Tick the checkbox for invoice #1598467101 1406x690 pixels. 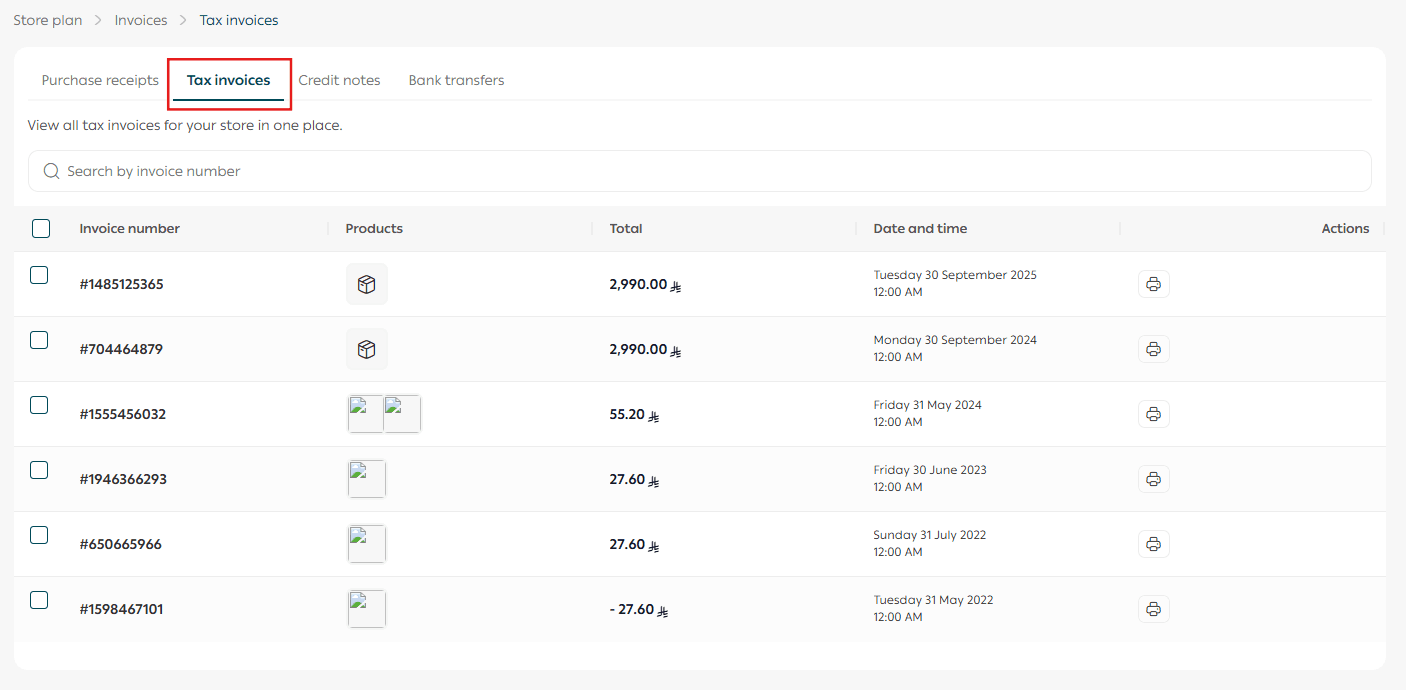pos(39,600)
